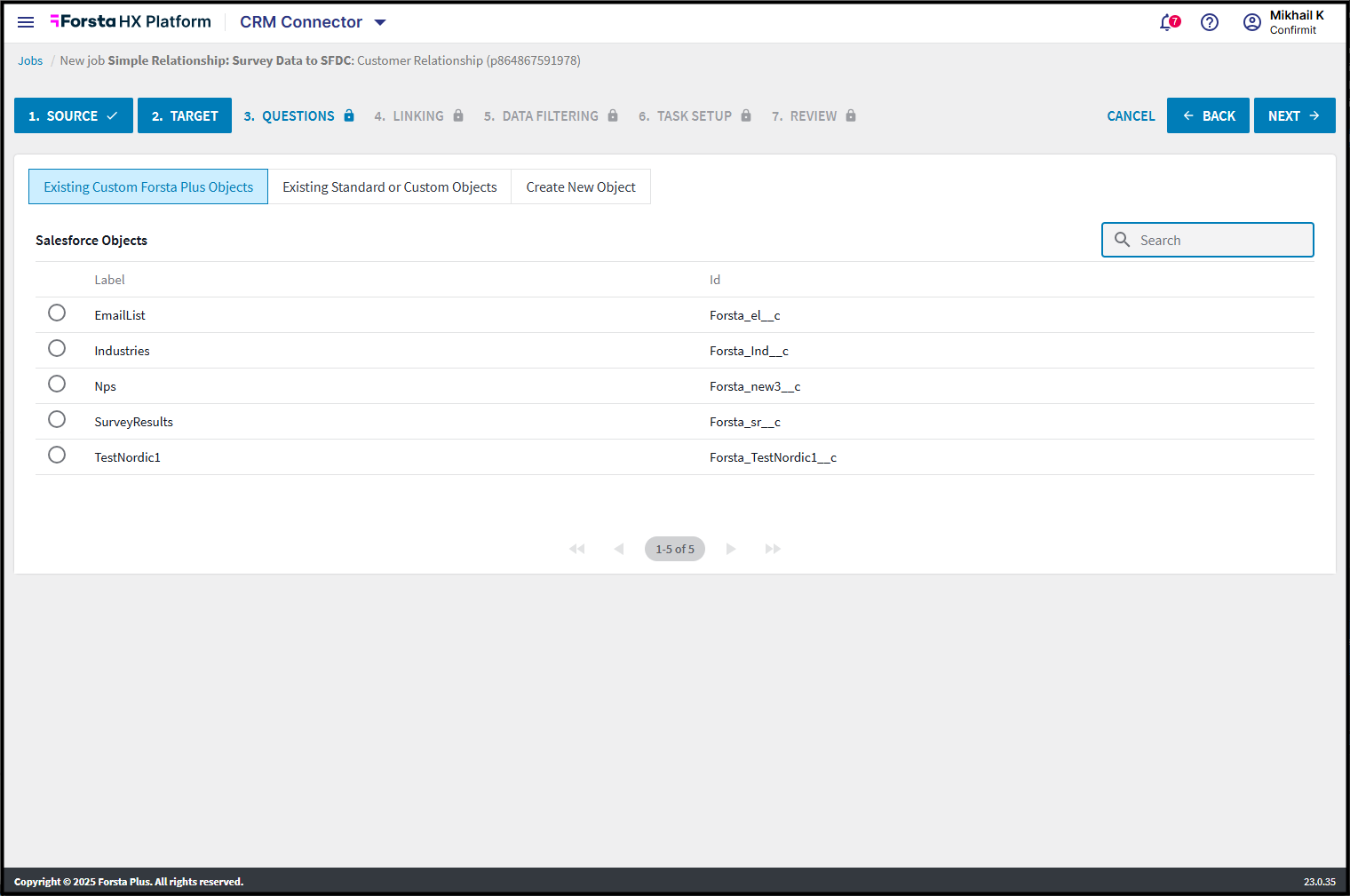Click the Mikhail K user name

pyautogui.click(x=1297, y=15)
